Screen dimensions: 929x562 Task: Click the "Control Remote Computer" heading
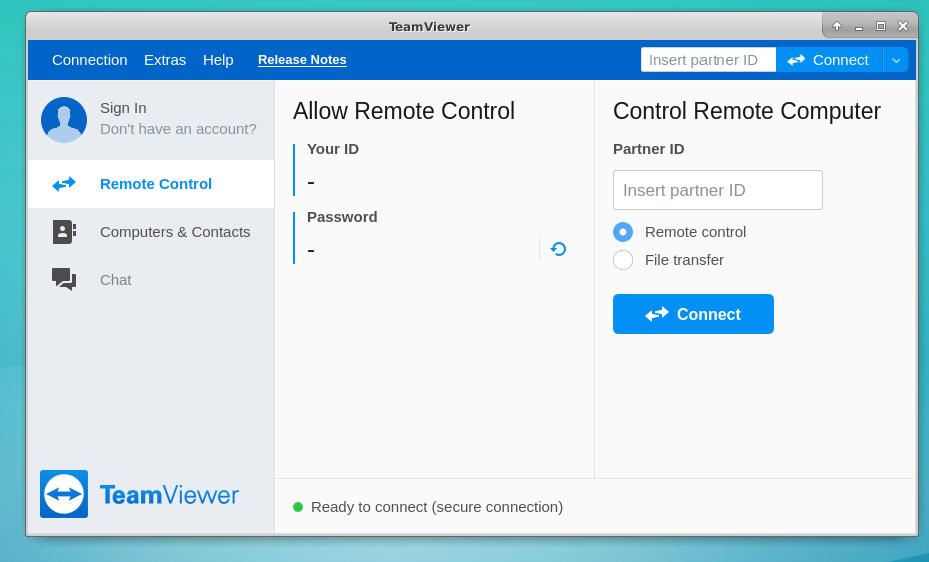747,111
